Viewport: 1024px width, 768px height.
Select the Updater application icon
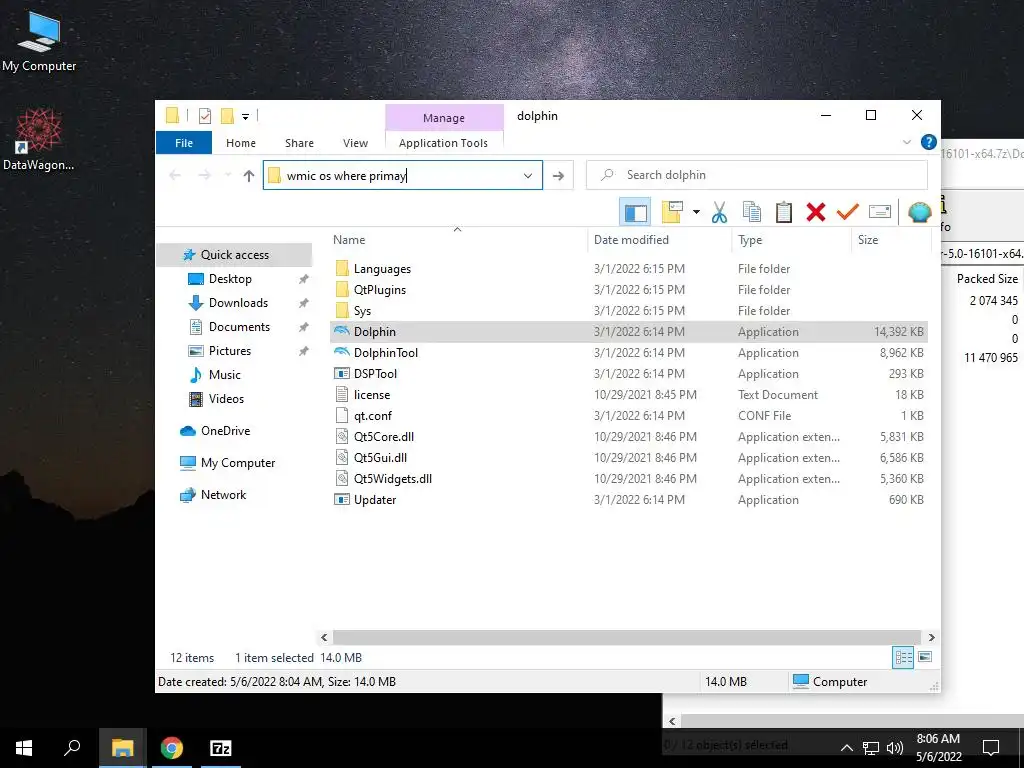(342, 500)
